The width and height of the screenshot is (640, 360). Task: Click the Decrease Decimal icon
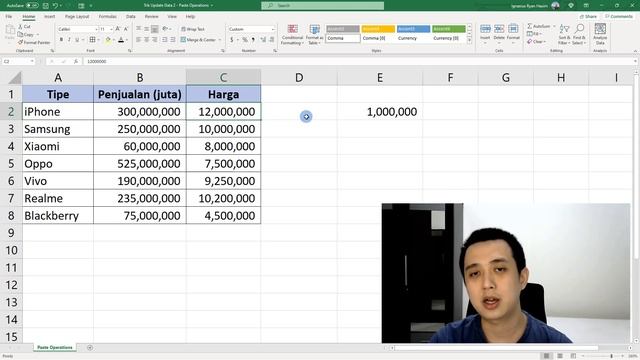point(271,40)
